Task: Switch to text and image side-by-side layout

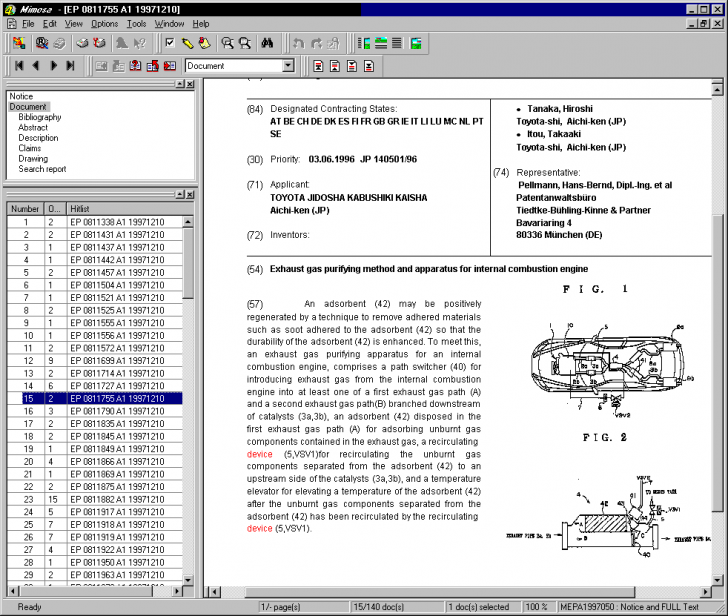Action: tap(364, 43)
